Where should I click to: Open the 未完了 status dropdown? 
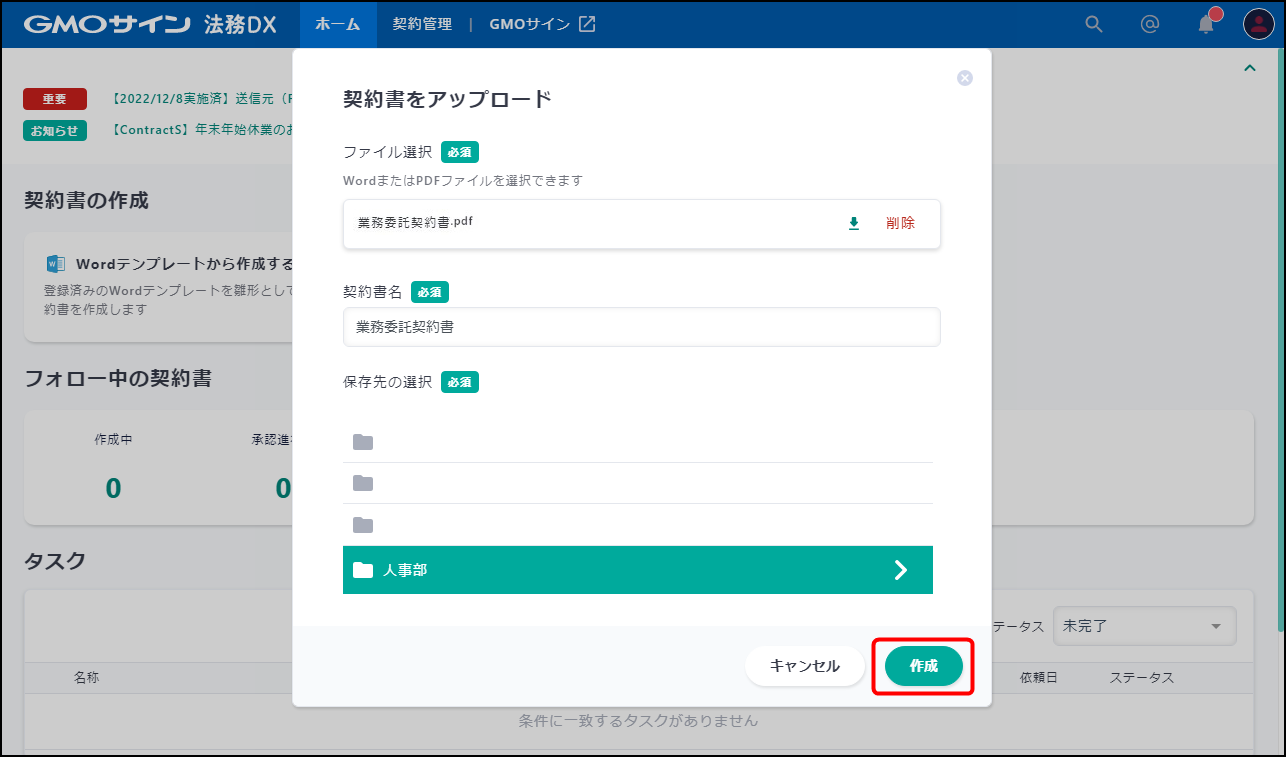pyautogui.click(x=1144, y=626)
